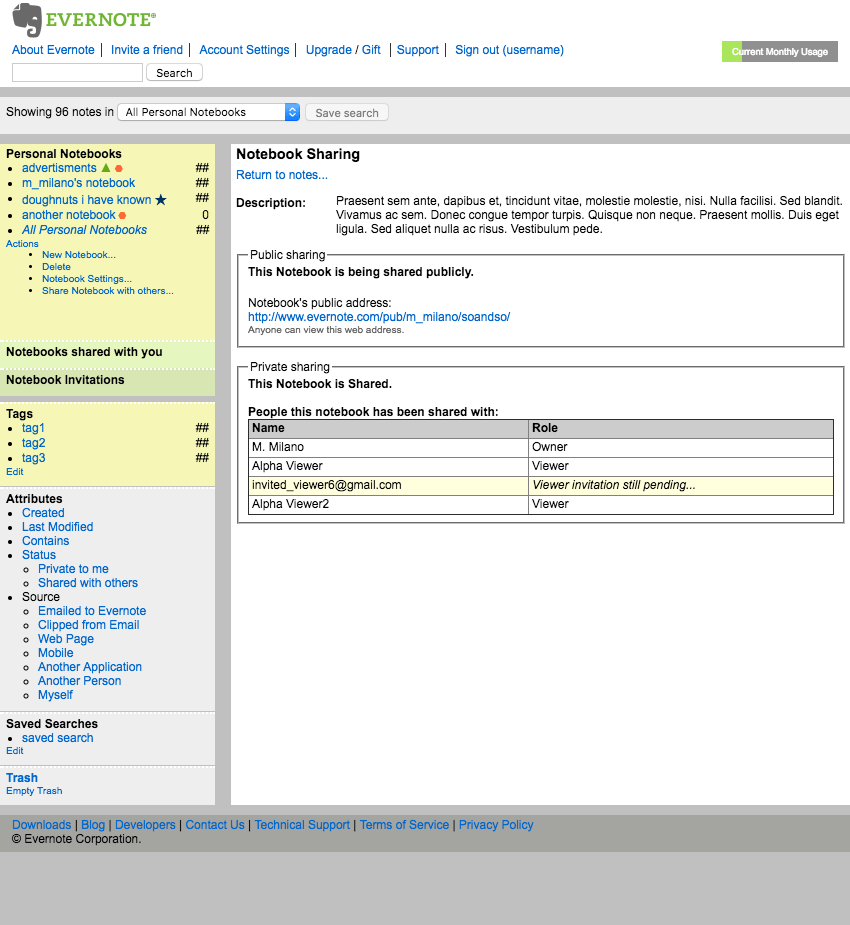Filter source Another Application

(x=90, y=667)
